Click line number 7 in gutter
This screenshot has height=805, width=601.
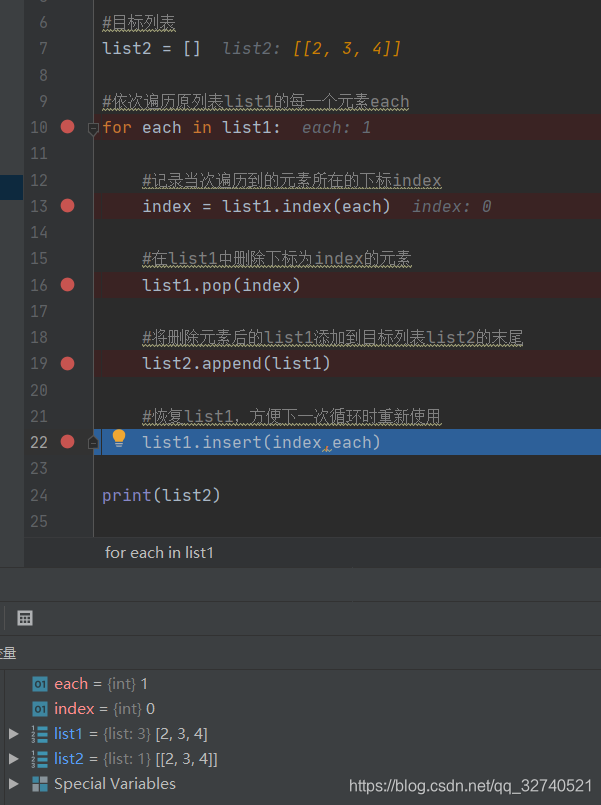tap(43, 49)
